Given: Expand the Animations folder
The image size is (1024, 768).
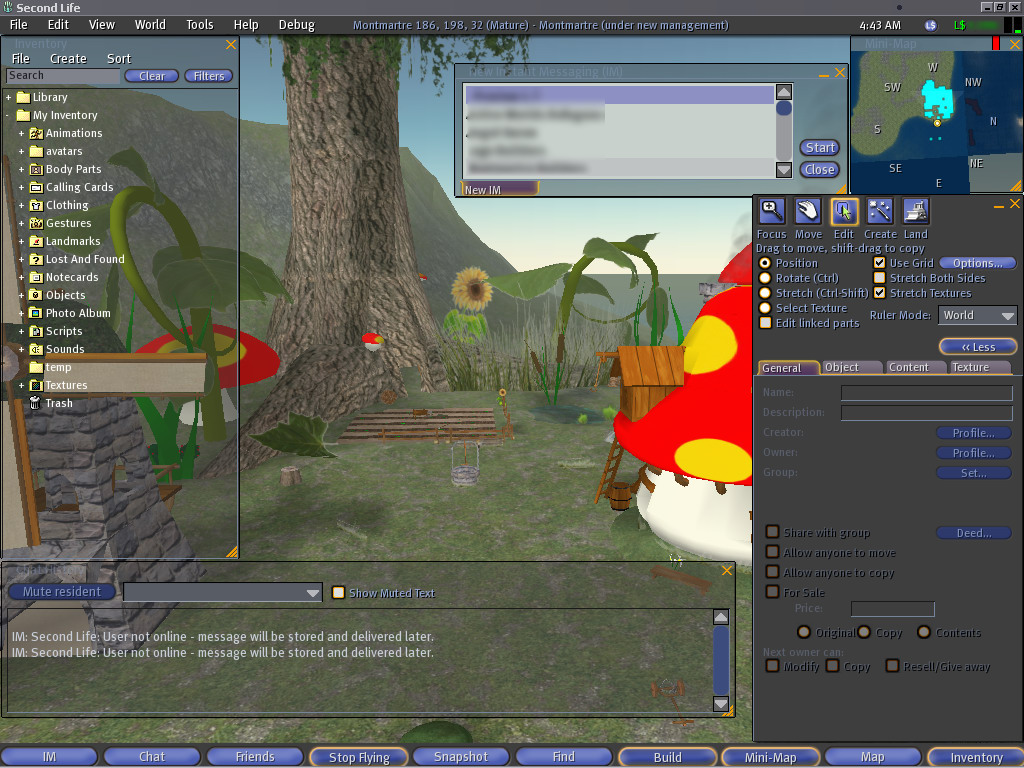Looking at the screenshot, I should click(22, 133).
